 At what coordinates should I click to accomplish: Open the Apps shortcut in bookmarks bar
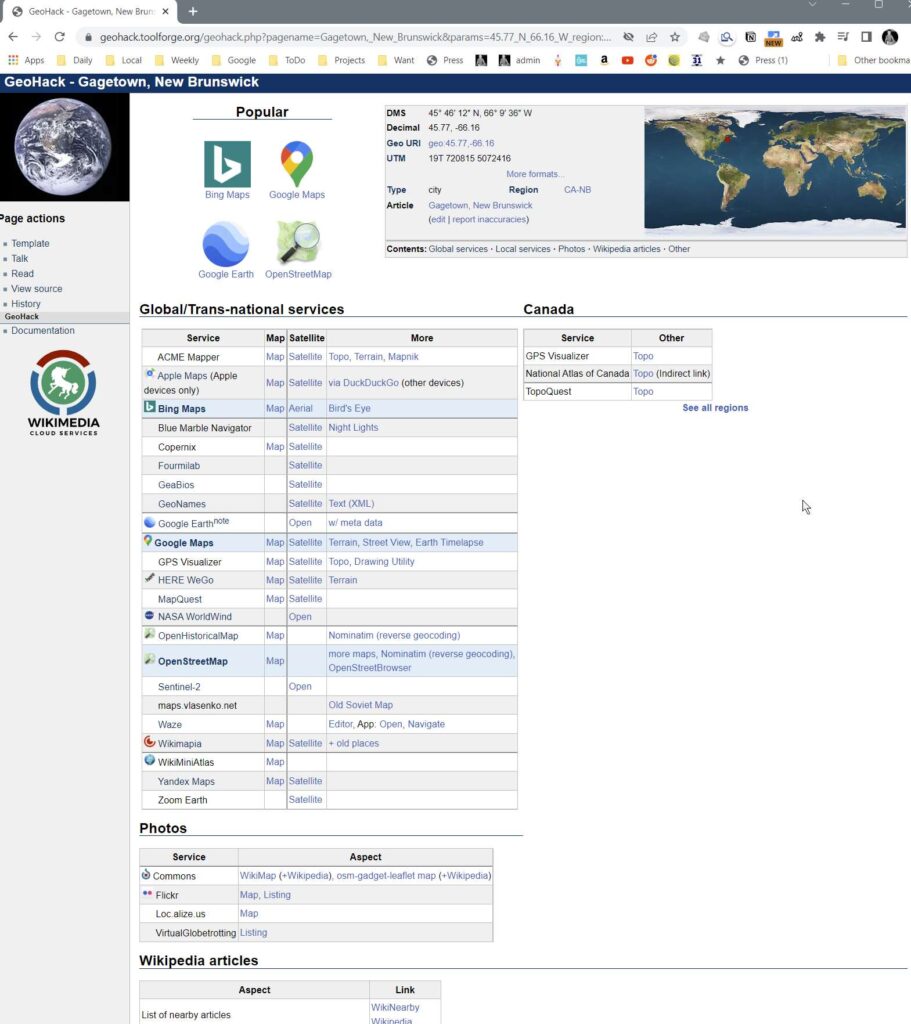pos(26,60)
